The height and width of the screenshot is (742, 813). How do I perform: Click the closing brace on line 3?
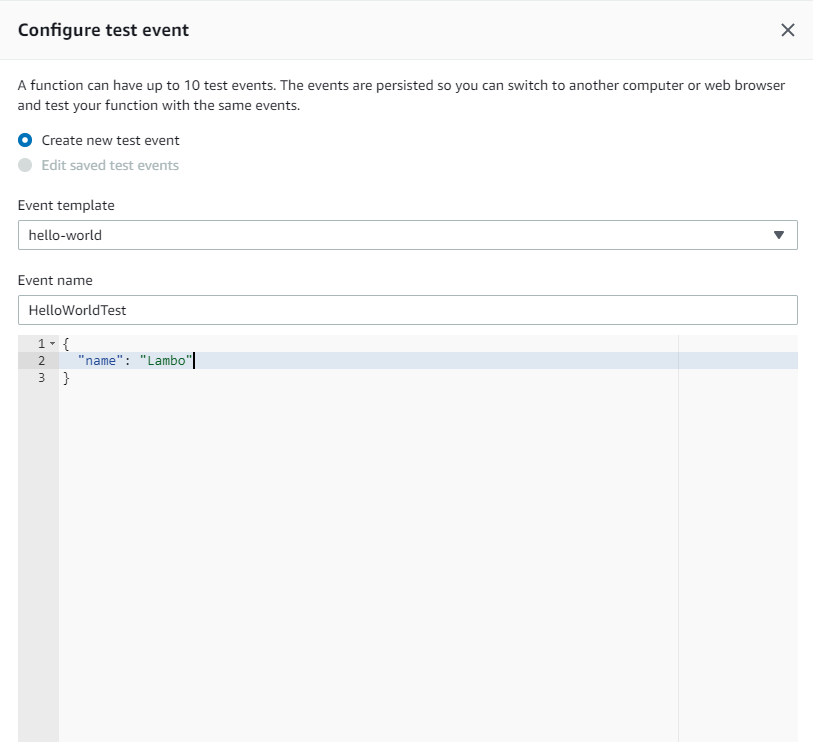point(66,378)
